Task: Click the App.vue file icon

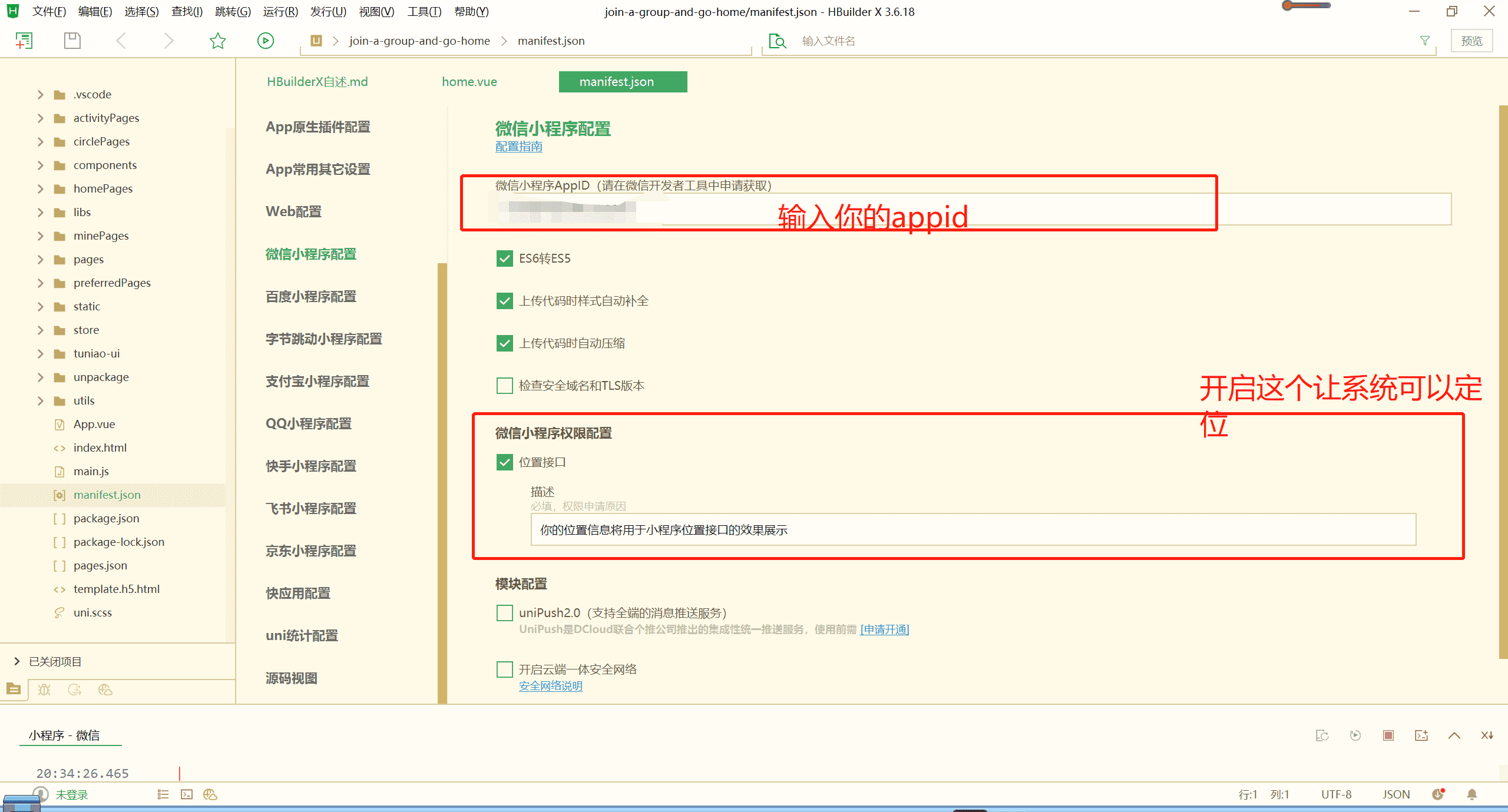Action: (59, 425)
